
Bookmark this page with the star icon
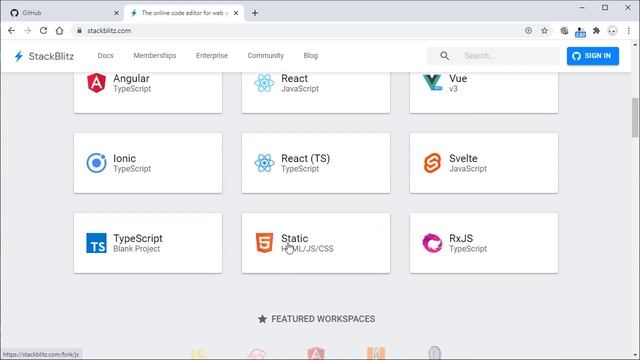pos(544,31)
